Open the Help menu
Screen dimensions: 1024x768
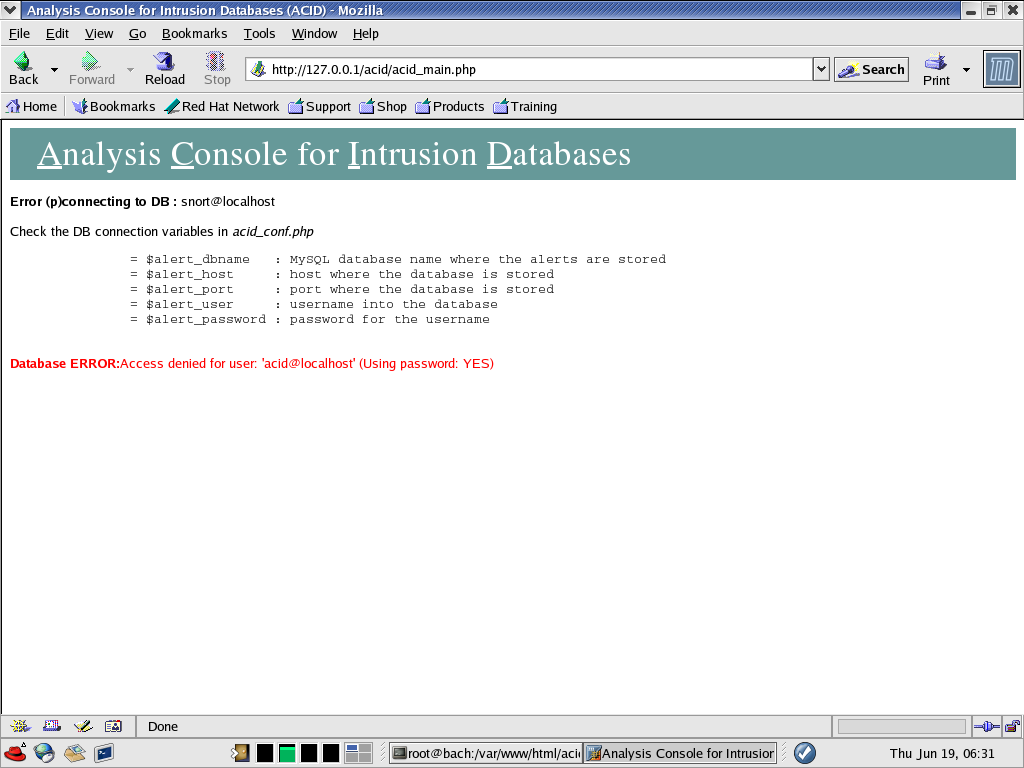click(365, 33)
